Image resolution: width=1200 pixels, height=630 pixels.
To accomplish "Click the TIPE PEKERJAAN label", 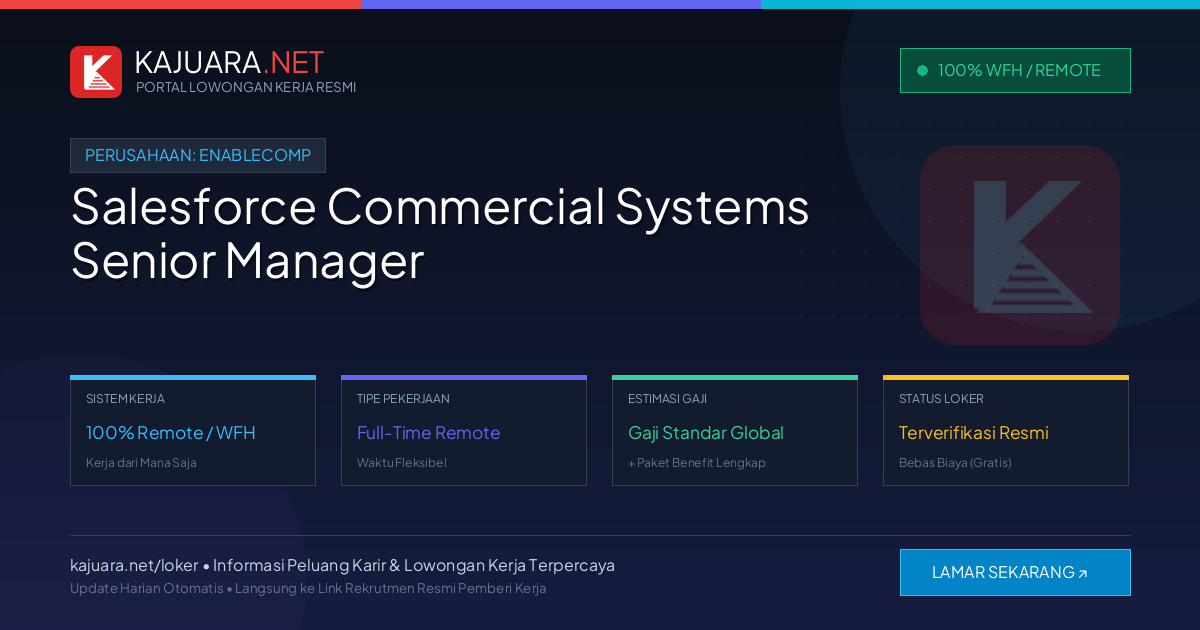I will click(x=403, y=399).
